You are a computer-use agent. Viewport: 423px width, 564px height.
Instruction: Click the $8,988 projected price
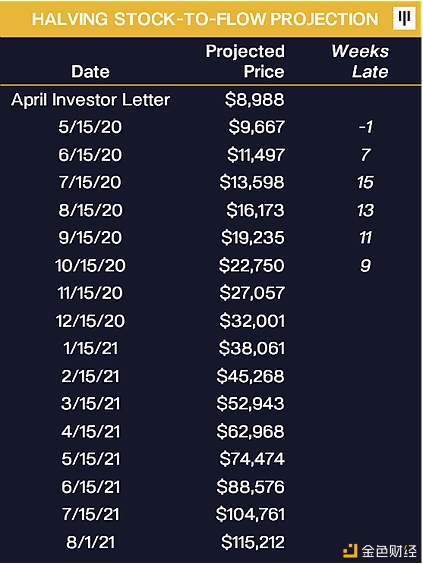pyautogui.click(x=255, y=99)
